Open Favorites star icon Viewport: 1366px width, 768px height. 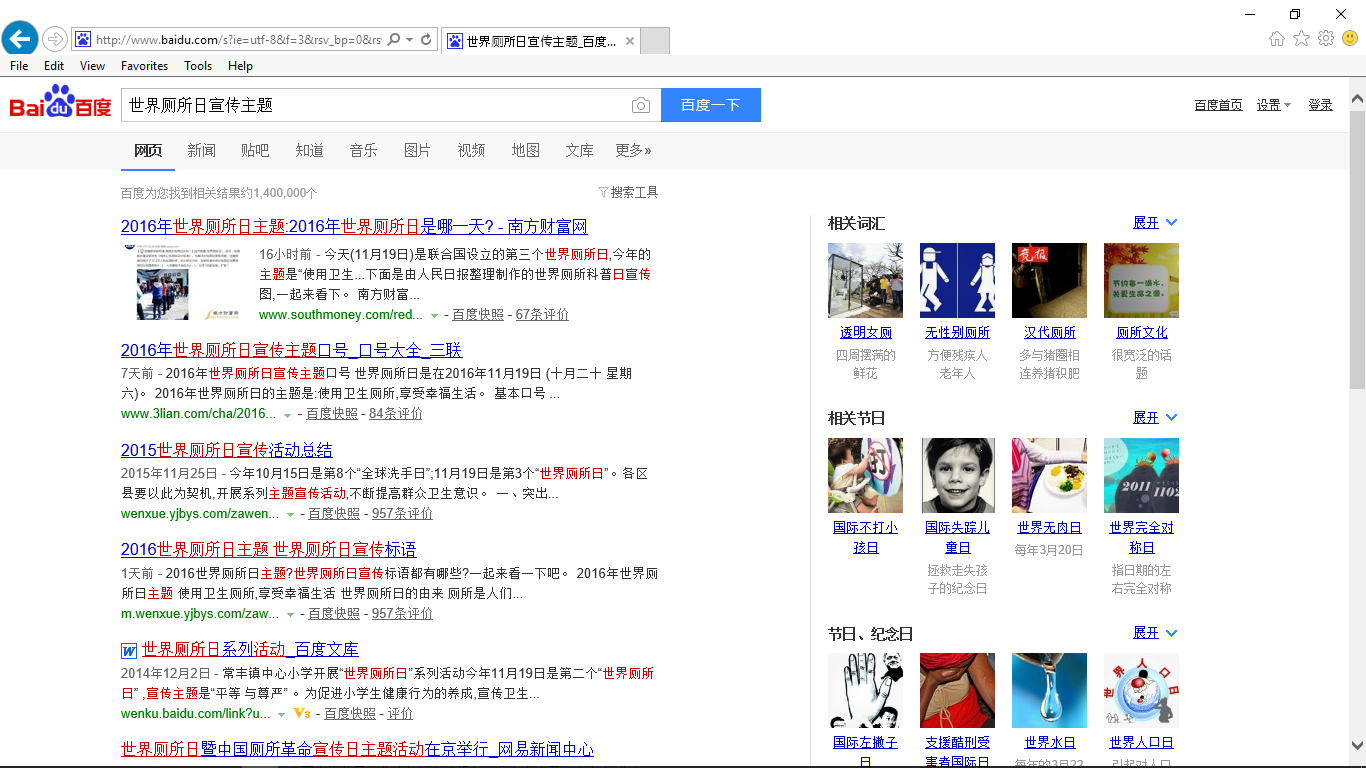click(x=1301, y=39)
